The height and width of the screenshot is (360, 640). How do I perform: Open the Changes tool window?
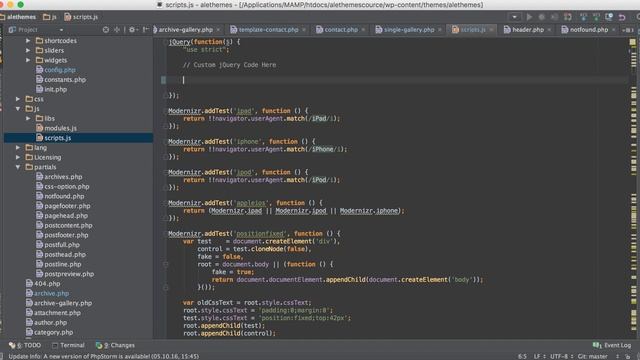point(115,345)
